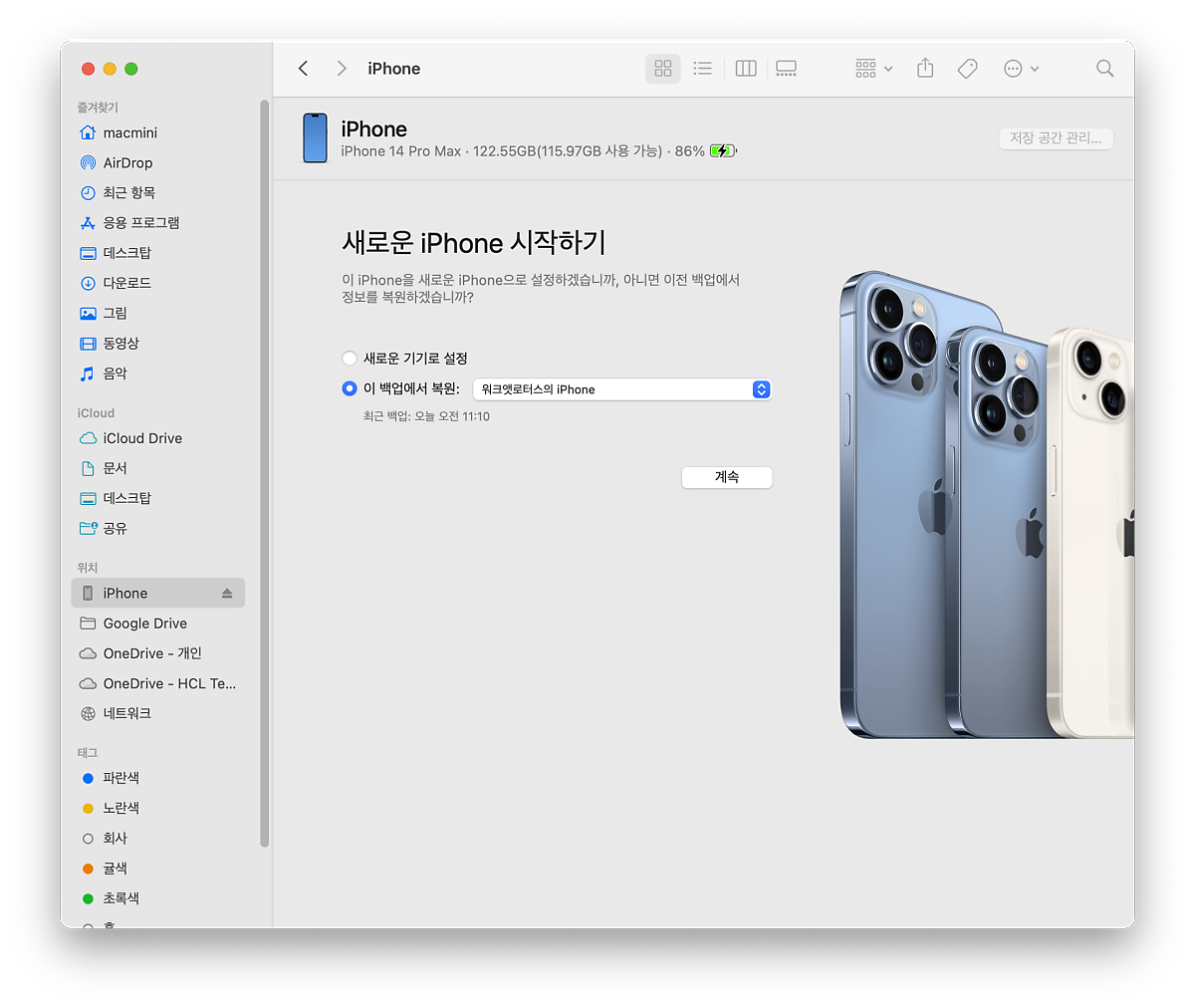
Task: Click the iPhone window title
Action: coord(394,69)
